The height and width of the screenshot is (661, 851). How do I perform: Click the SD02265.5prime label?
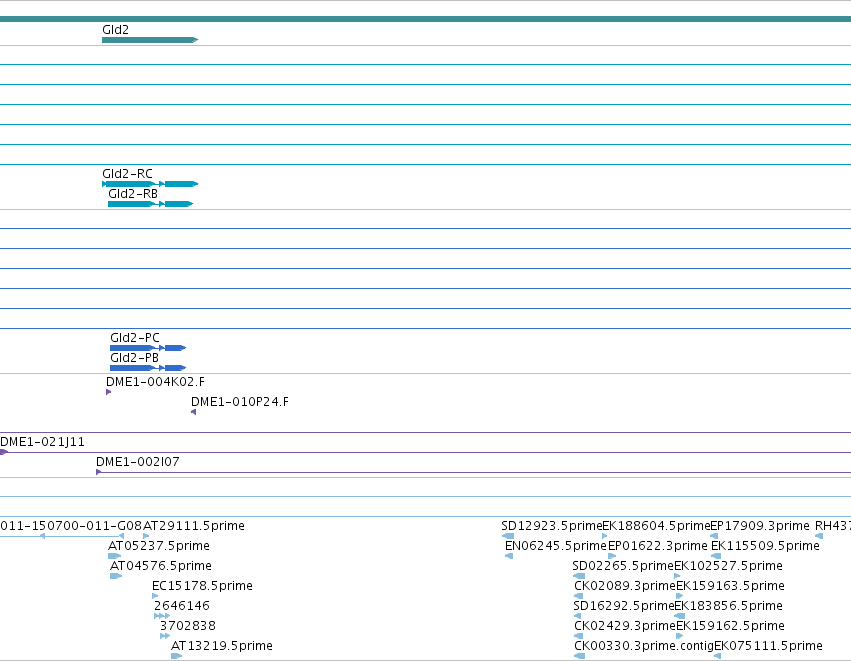[623, 565]
